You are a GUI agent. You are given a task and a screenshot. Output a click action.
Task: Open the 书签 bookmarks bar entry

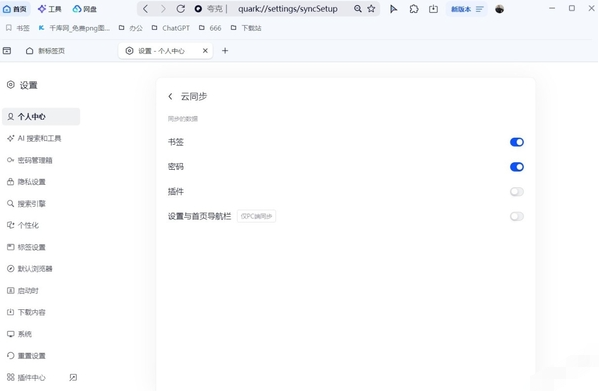[x=18, y=28]
